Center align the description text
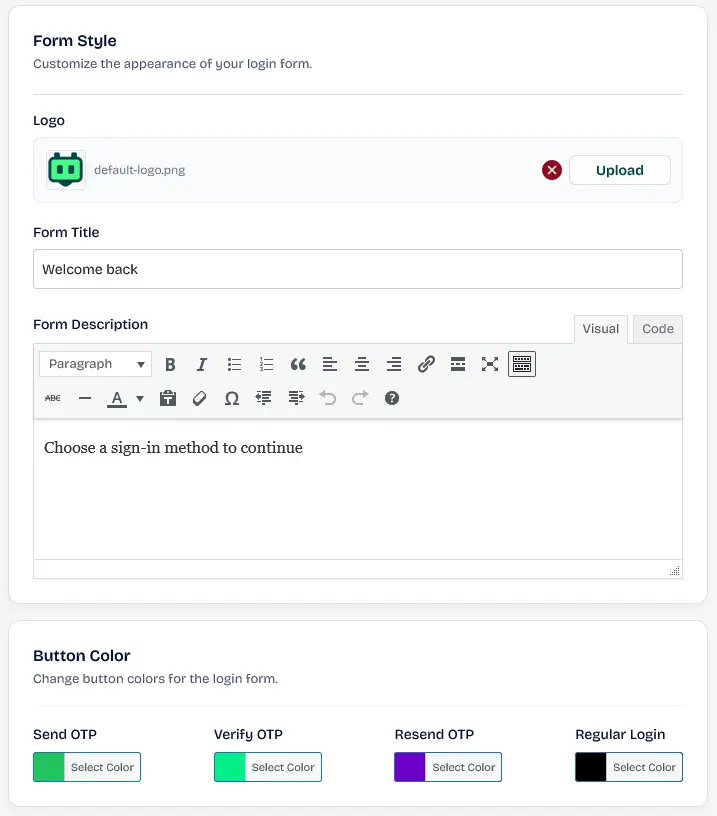This screenshot has width=717, height=816. pos(362,364)
